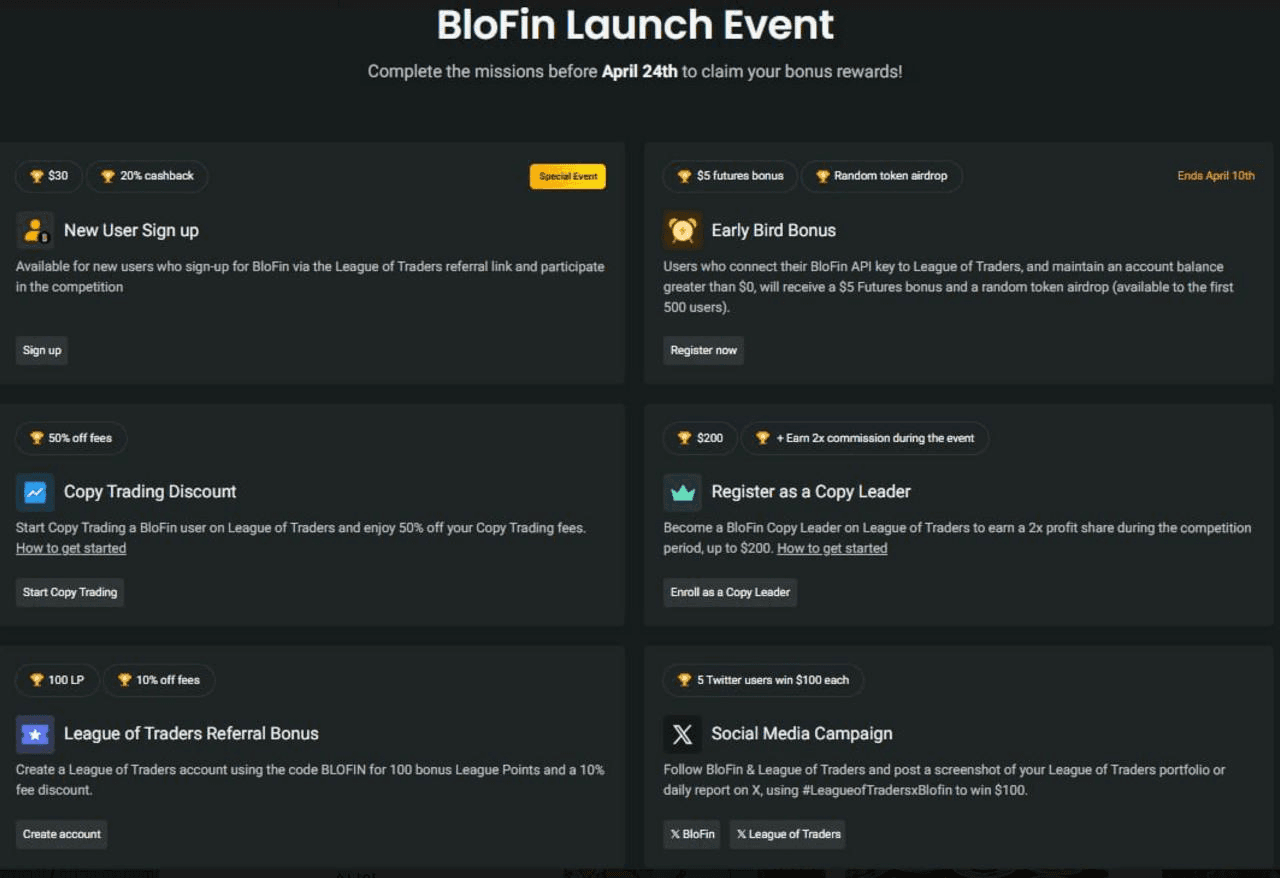The width and height of the screenshot is (1280, 878).
Task: Open How to get started for Copy Leader
Action: click(x=832, y=548)
